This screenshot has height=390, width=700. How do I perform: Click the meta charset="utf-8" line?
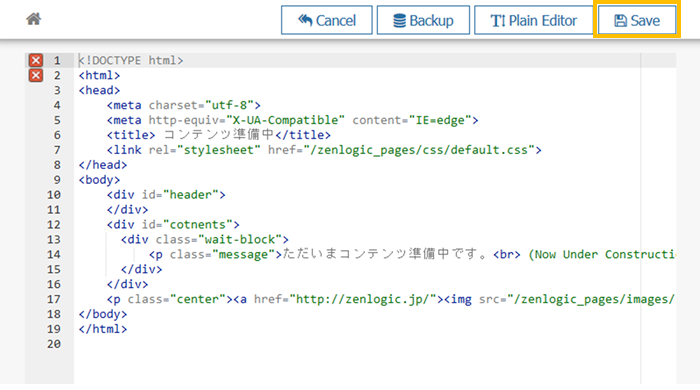coord(183,105)
